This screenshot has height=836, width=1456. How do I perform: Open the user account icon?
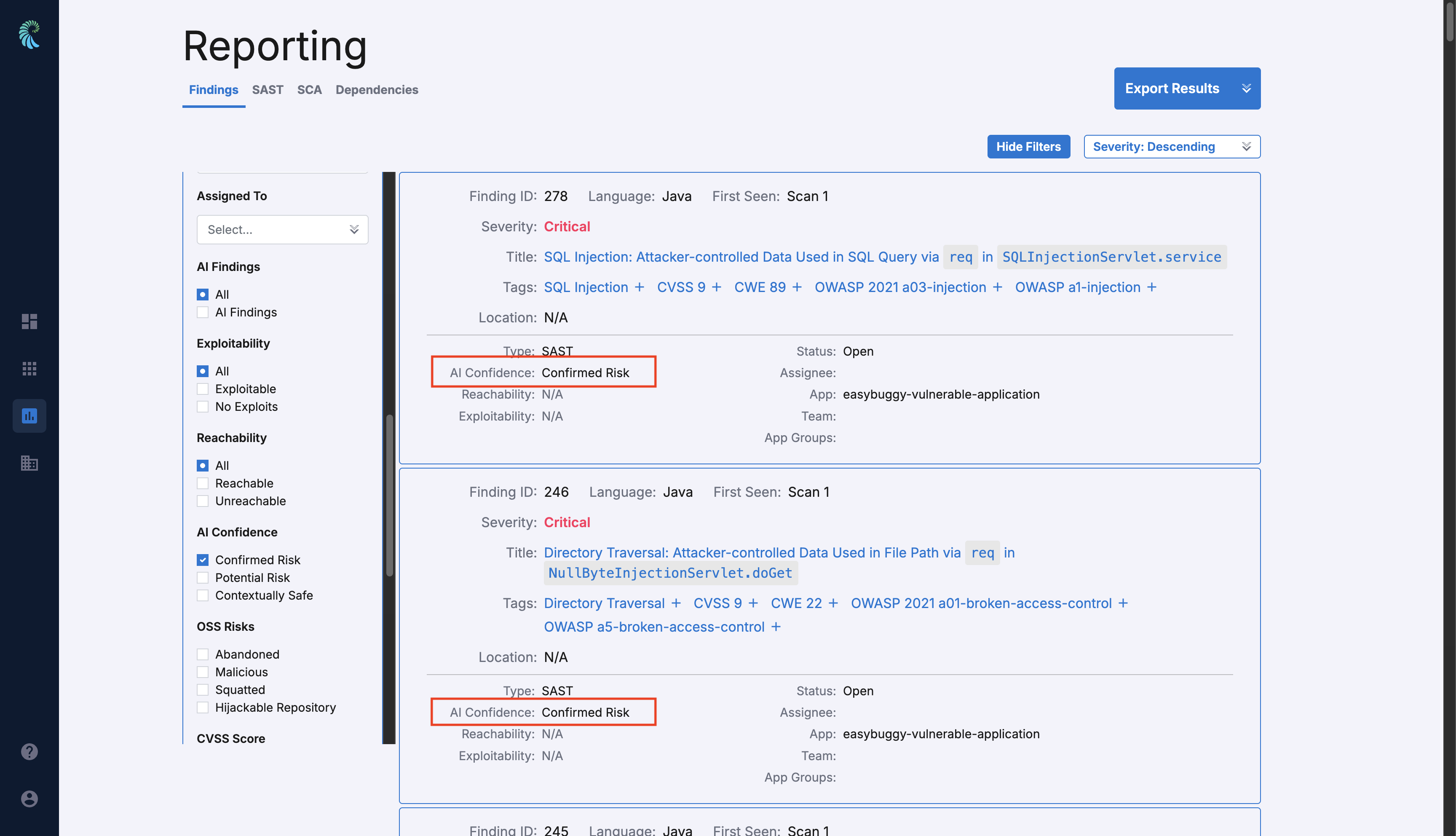(29, 798)
